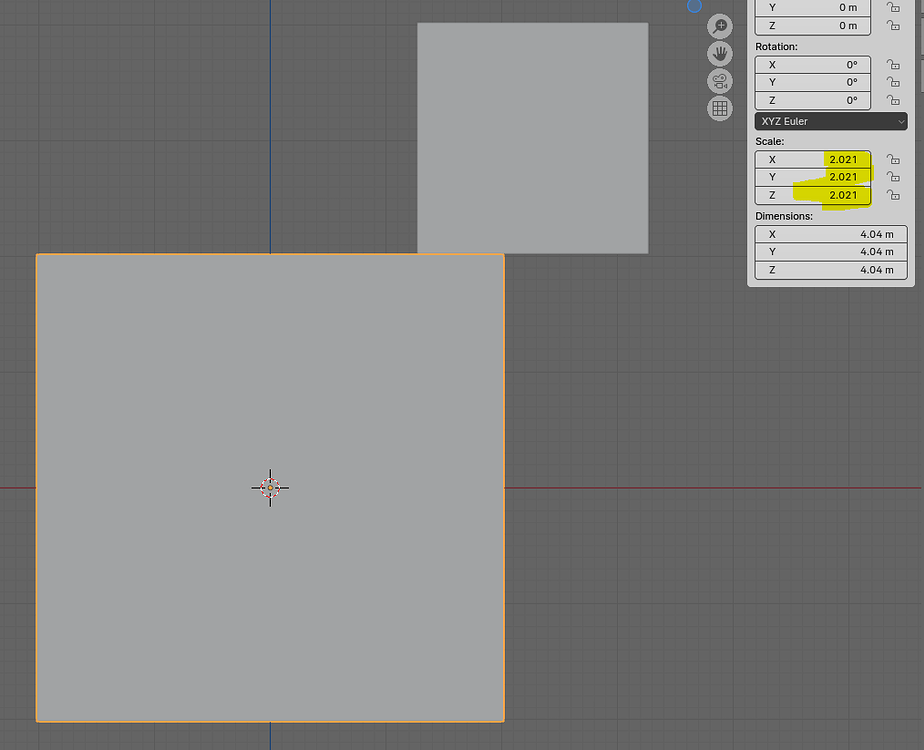The width and height of the screenshot is (924, 750).
Task: Click the Rotation X field
Action: coord(813,65)
